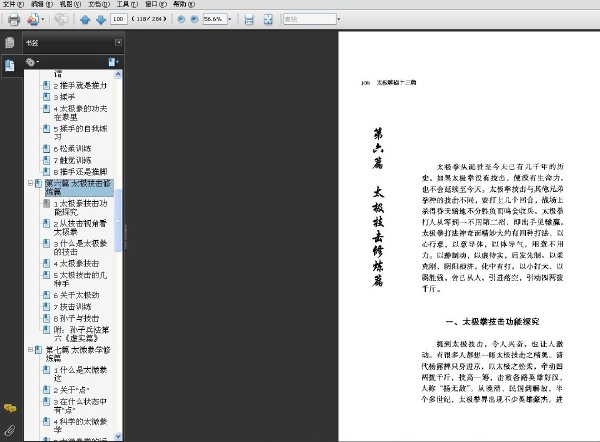
Task: Select bookmark 3 什么是太极拳的技击
Action: click(80, 247)
